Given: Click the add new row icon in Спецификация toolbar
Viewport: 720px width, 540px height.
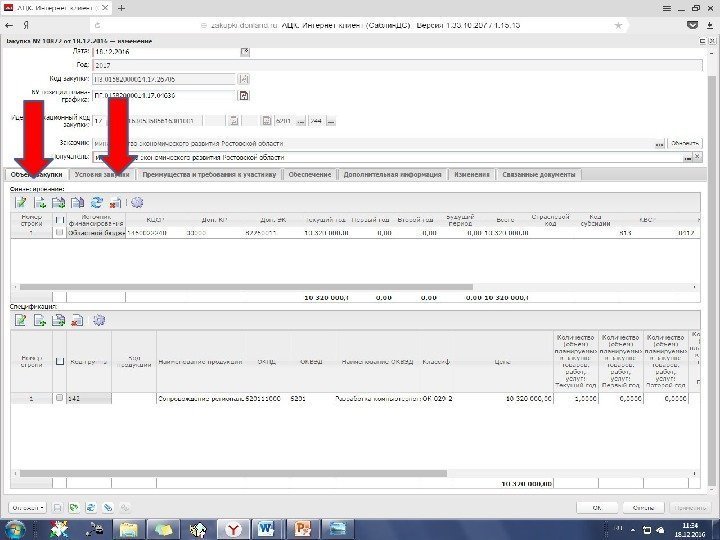Looking at the screenshot, I should tap(40, 320).
